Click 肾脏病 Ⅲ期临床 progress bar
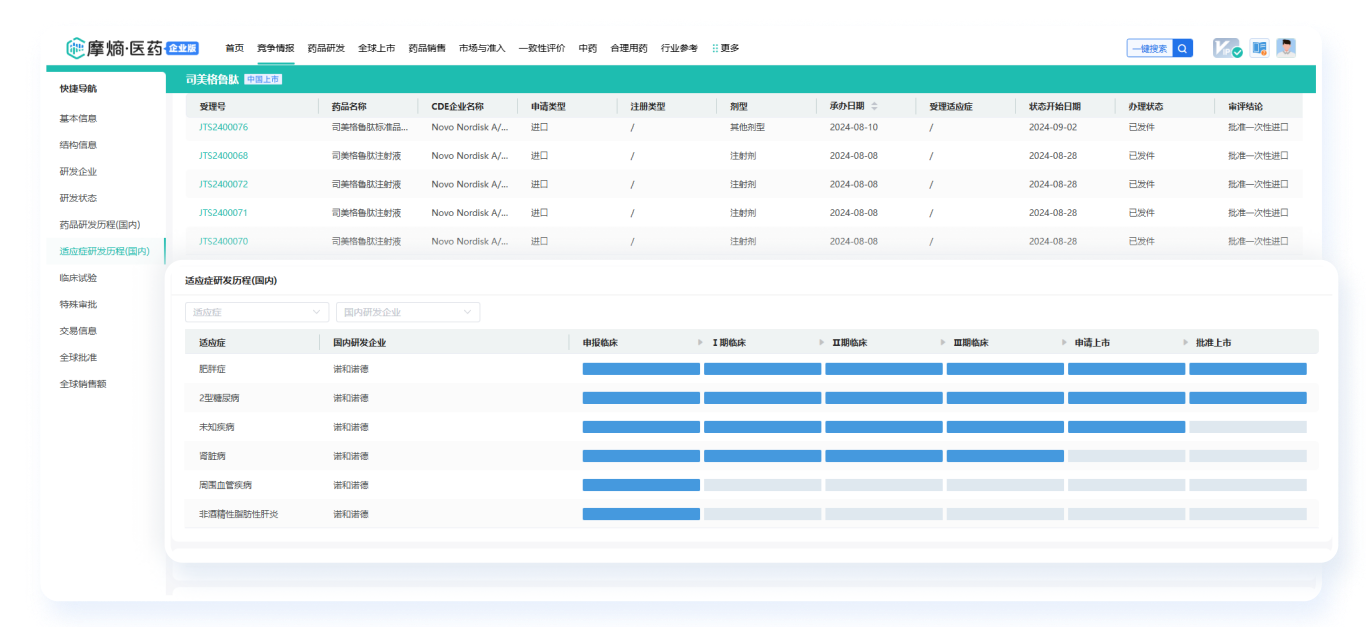 coord(1005,456)
